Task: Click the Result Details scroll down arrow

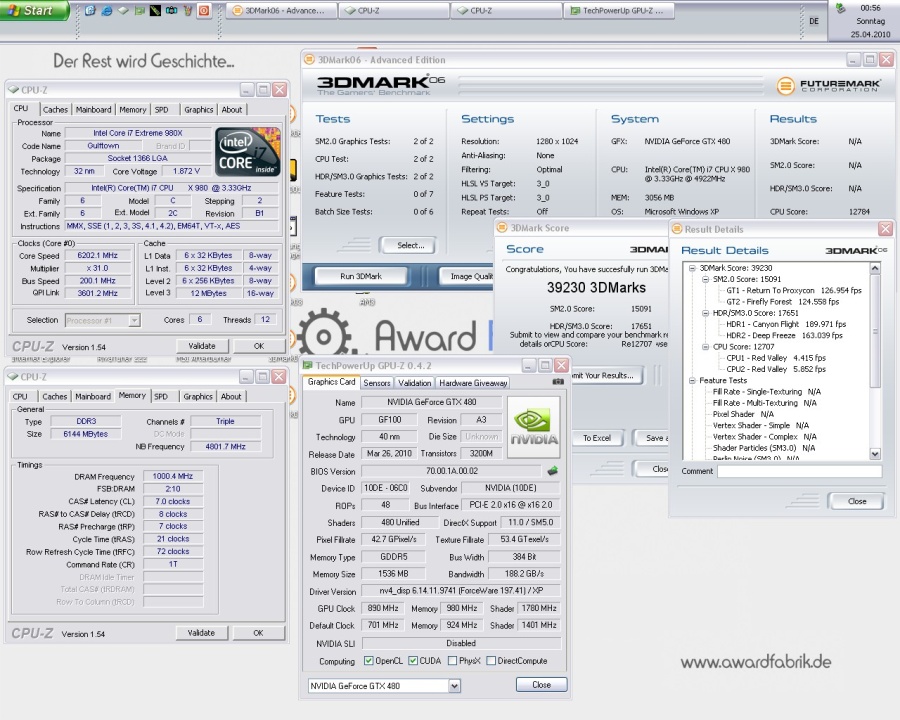Action: (x=875, y=454)
